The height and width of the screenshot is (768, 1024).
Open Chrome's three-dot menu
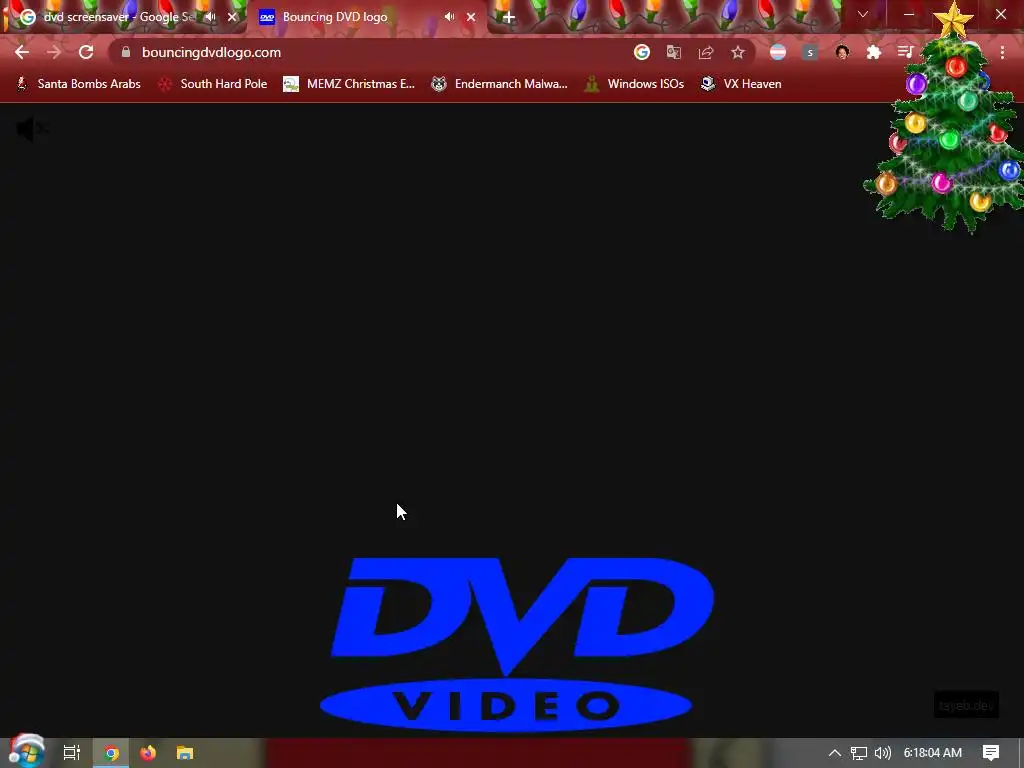tap(1002, 52)
